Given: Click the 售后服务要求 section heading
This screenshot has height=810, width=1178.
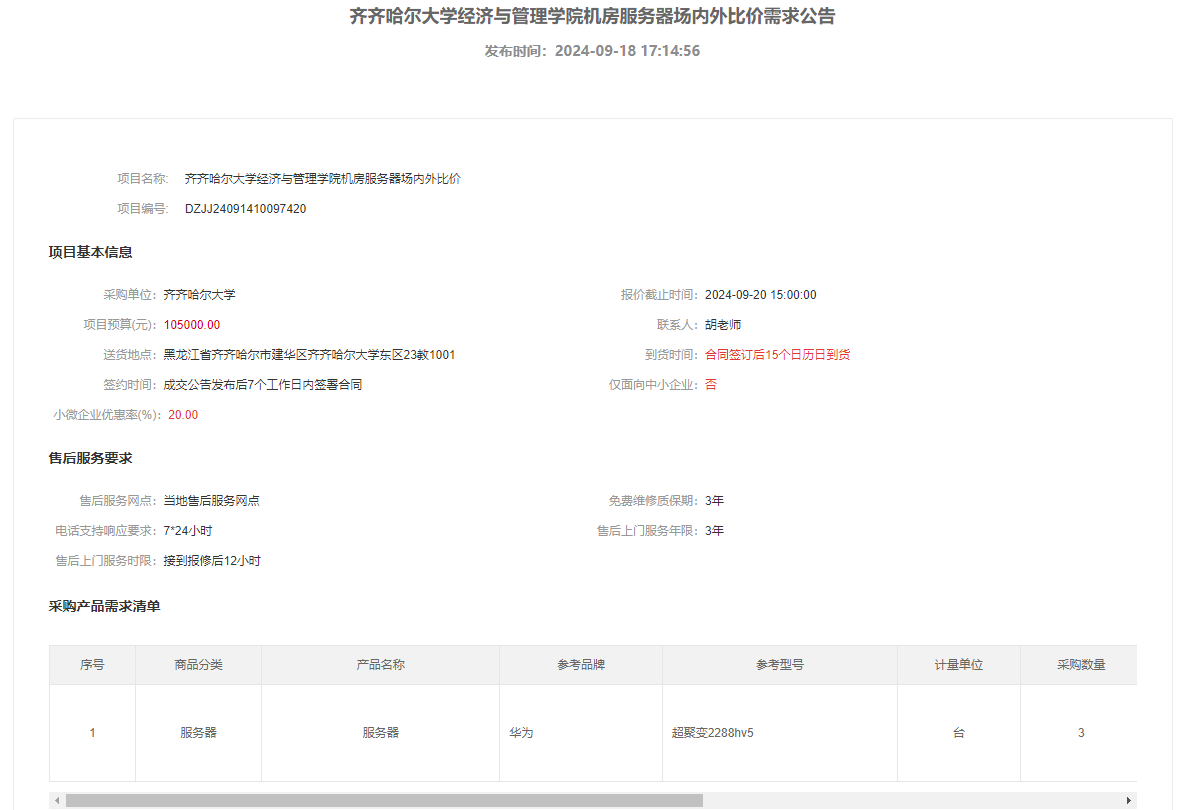Looking at the screenshot, I should click(x=90, y=458).
